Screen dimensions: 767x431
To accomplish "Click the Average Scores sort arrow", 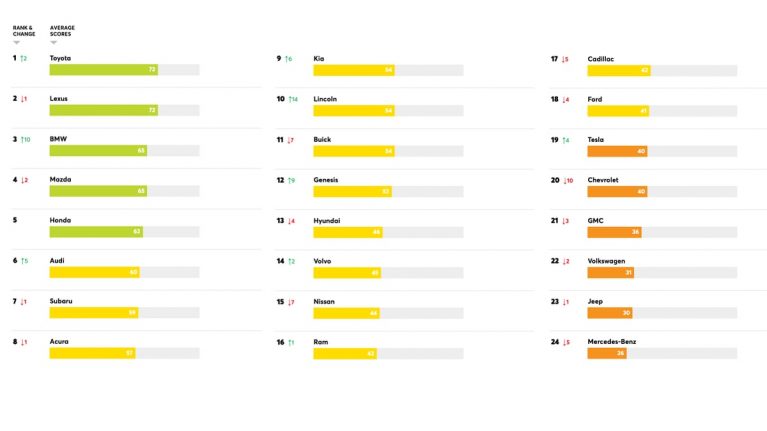I will coord(54,43).
